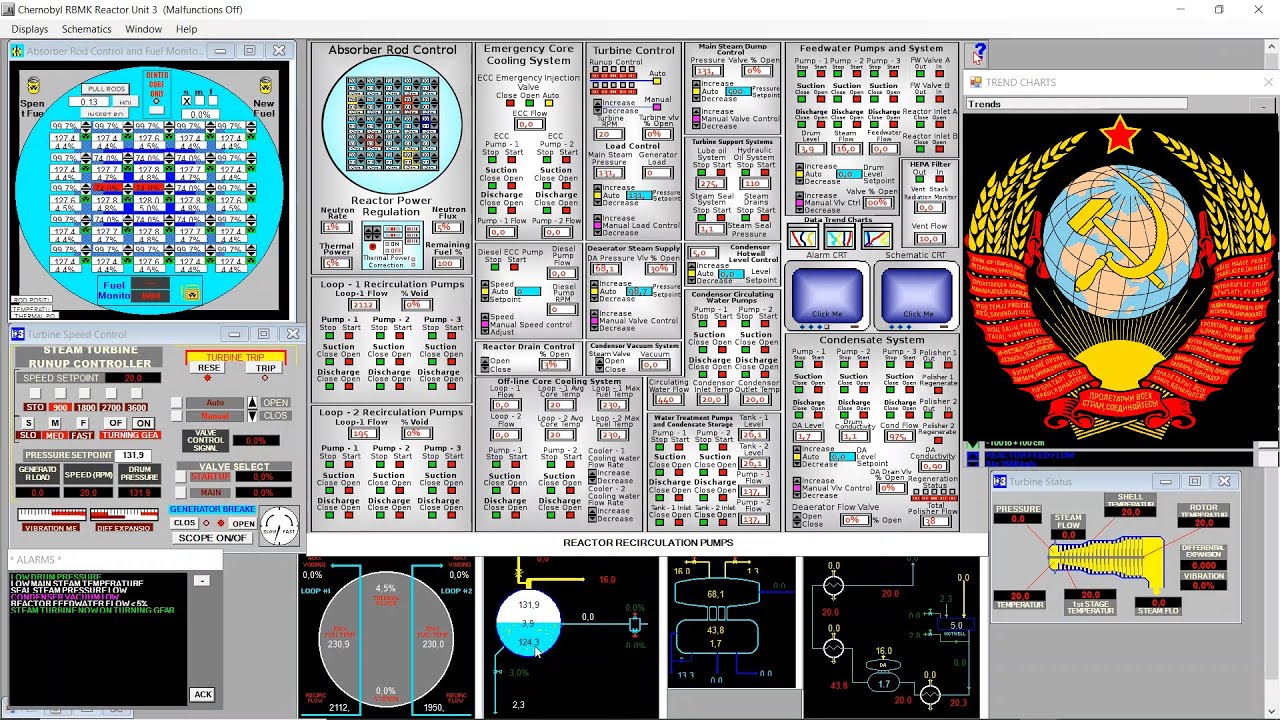This screenshot has width=1280, height=720.
Task: Click the PULL RODS button
Action: pos(106,89)
